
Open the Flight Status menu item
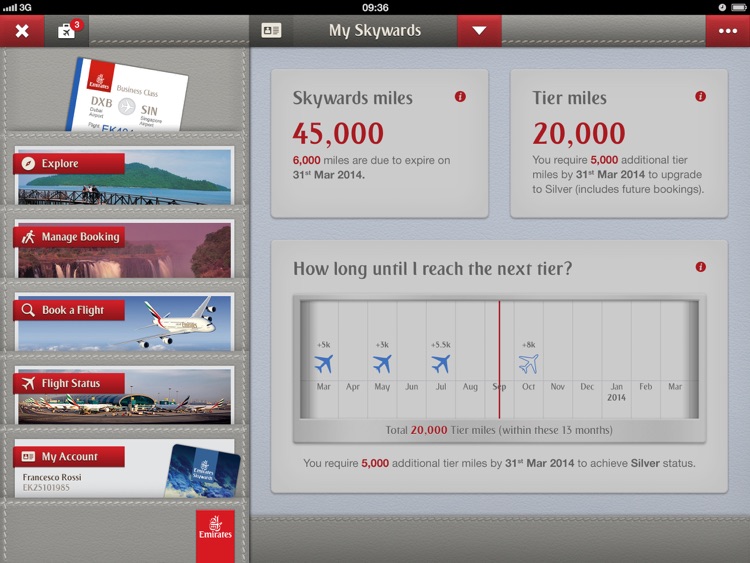pyautogui.click(x=124, y=395)
